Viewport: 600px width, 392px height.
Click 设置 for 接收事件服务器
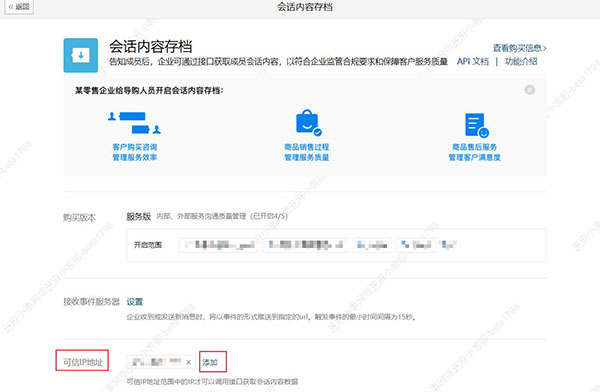click(x=134, y=302)
